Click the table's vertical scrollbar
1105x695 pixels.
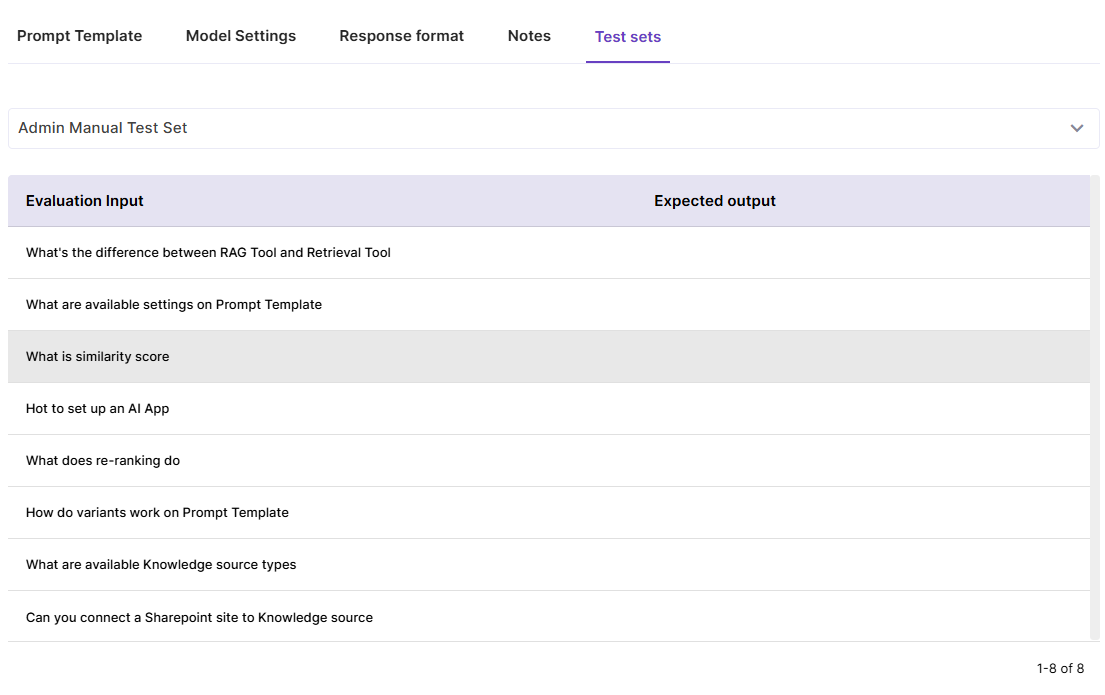(x=1094, y=400)
